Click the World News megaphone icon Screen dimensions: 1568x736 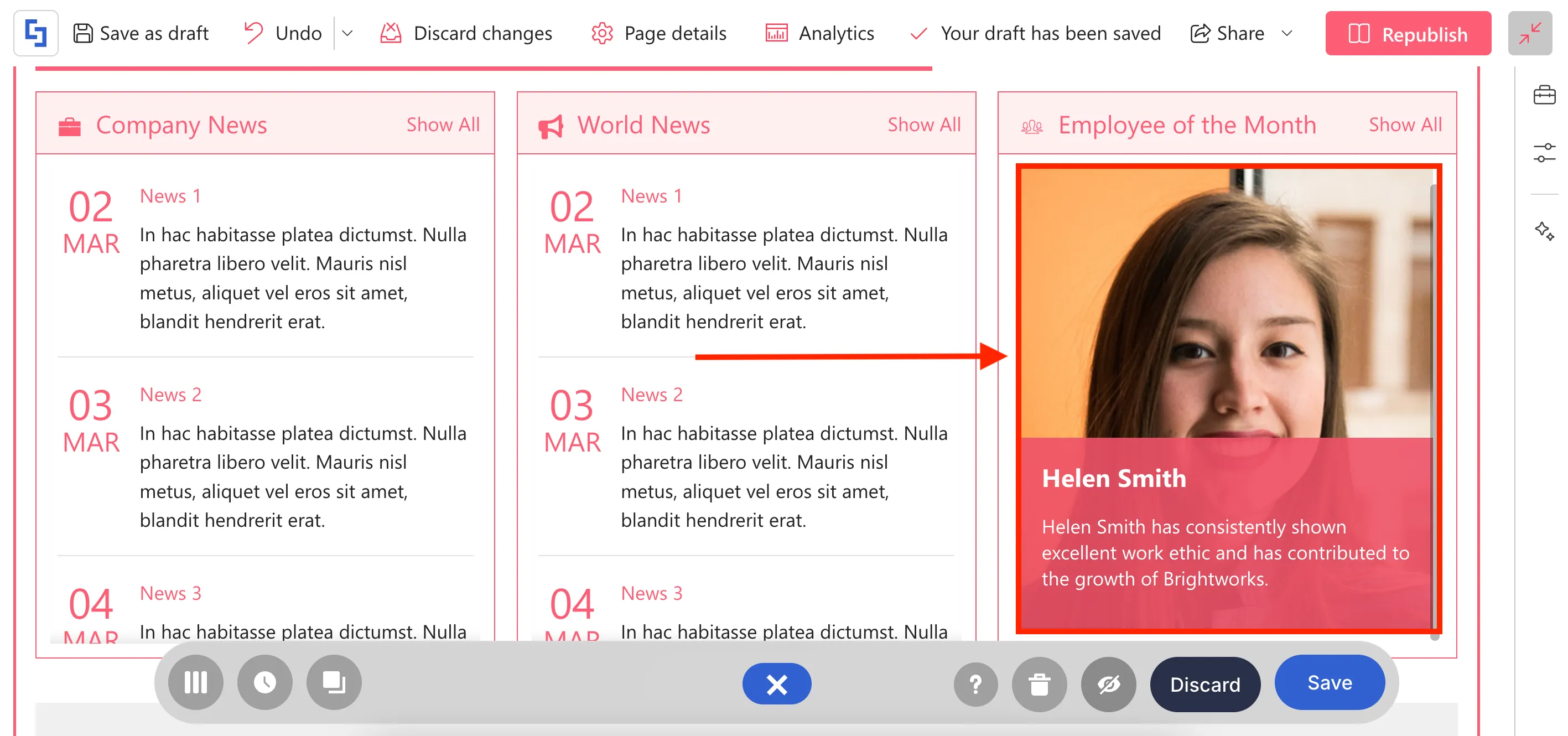click(x=551, y=127)
